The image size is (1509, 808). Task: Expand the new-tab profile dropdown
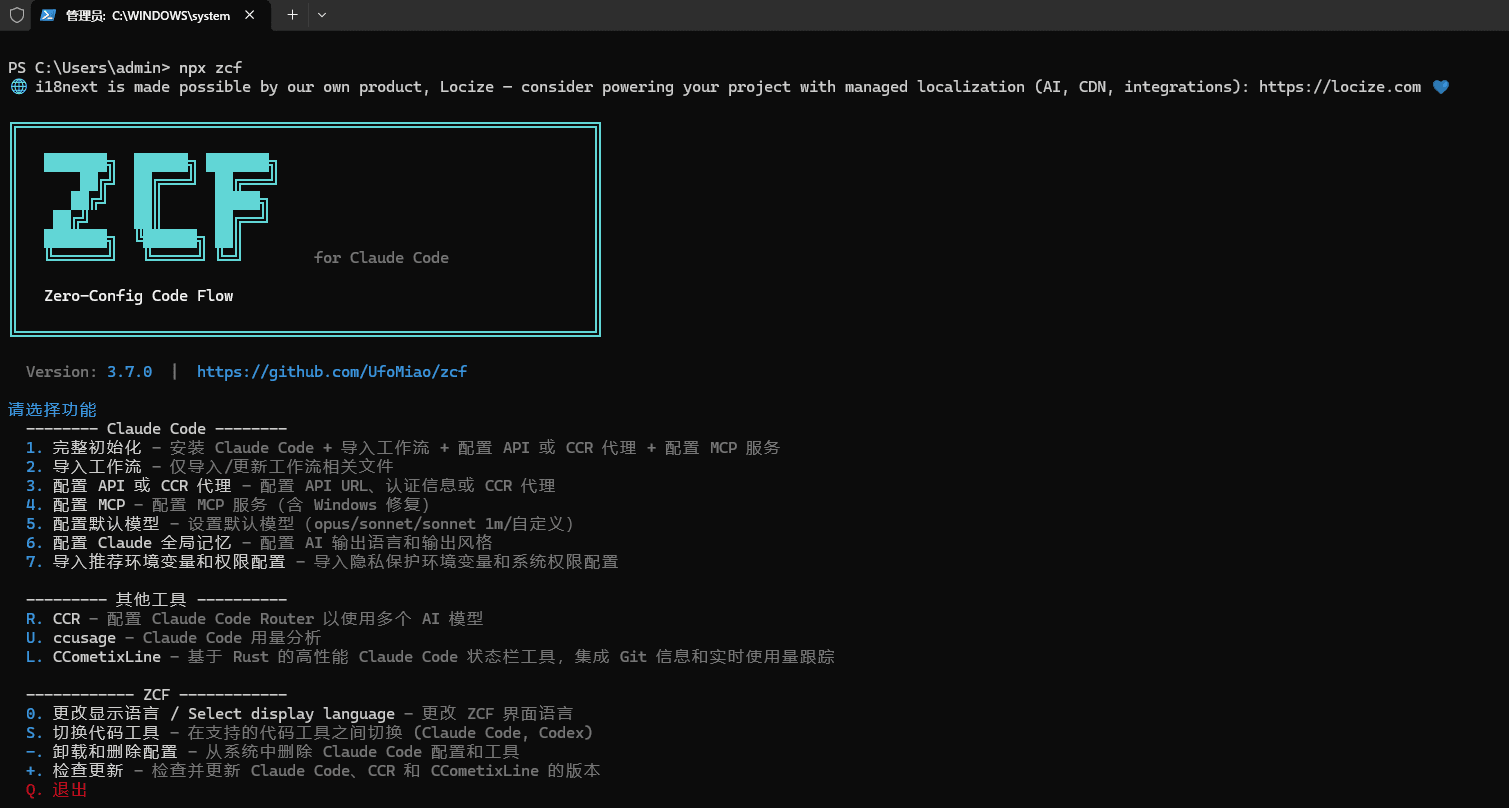pyautogui.click(x=321, y=15)
